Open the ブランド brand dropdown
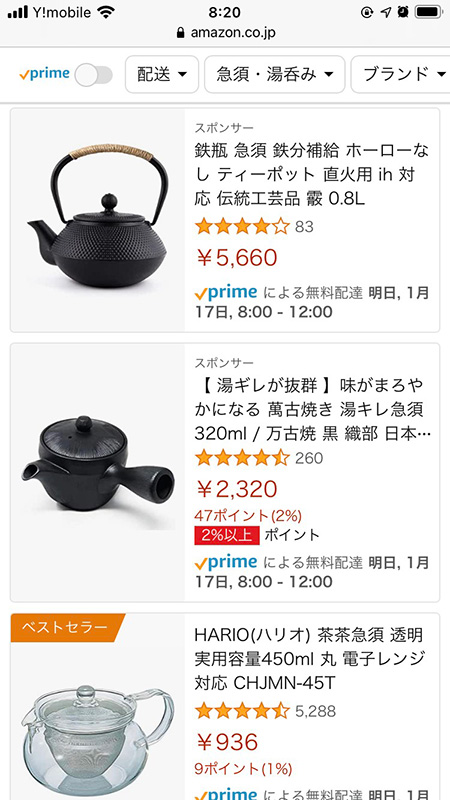The width and height of the screenshot is (450, 800). pos(401,74)
